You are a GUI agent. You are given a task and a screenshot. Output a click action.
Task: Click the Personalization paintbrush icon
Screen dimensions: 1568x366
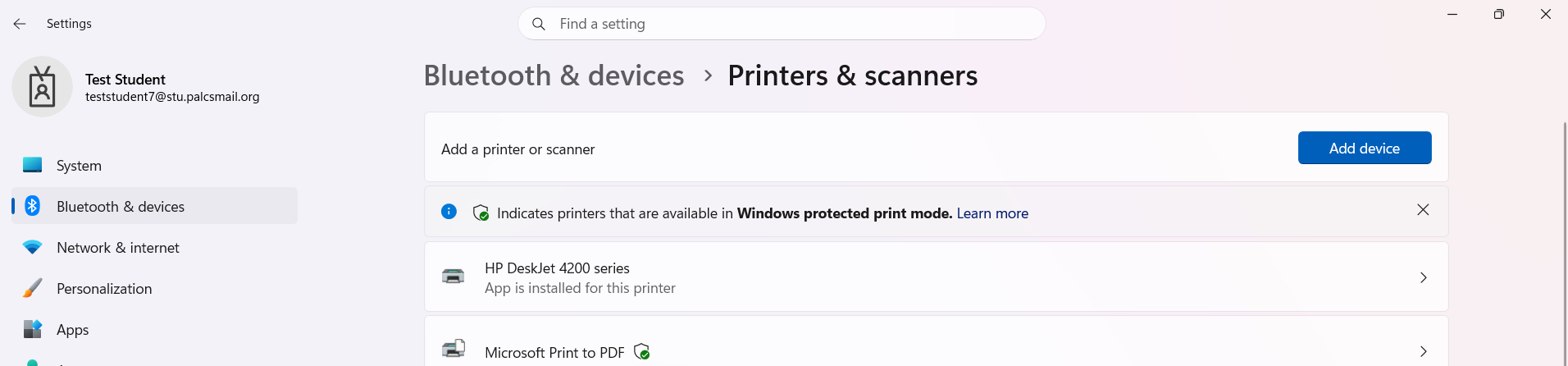point(33,288)
